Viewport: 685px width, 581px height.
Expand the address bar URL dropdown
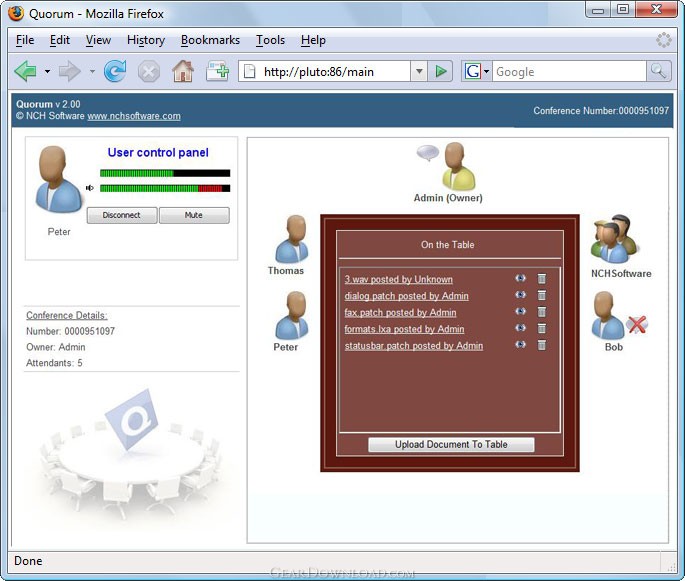(x=419, y=72)
